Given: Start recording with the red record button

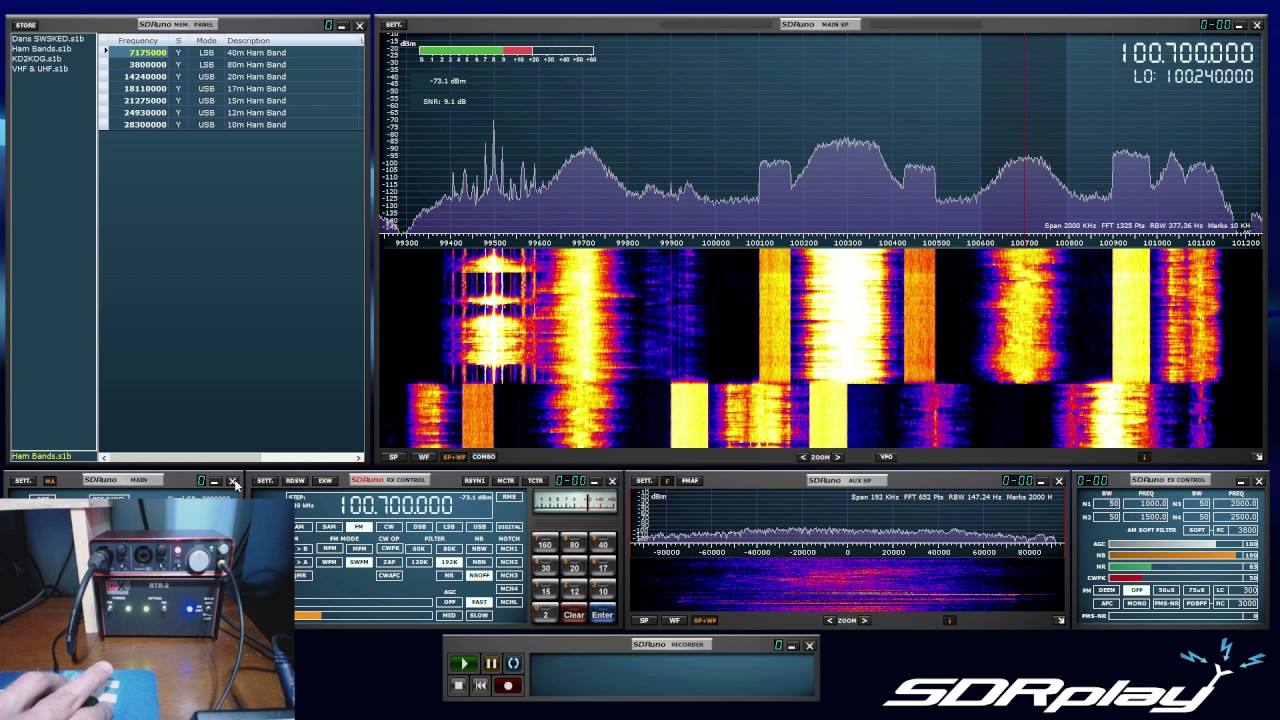Looking at the screenshot, I should (508, 685).
